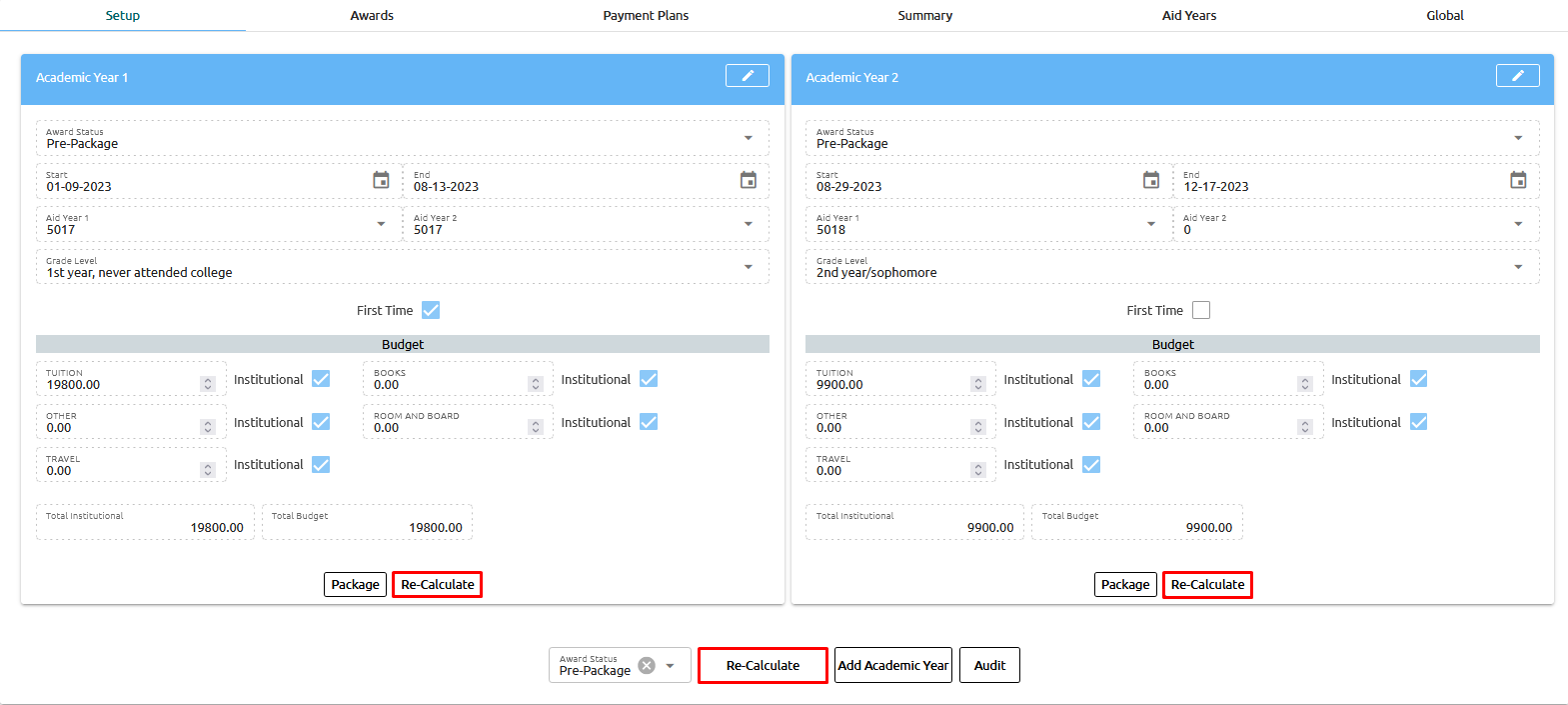Click the Package button in Academic Year 1
The width and height of the screenshot is (1568, 705).
(x=355, y=585)
